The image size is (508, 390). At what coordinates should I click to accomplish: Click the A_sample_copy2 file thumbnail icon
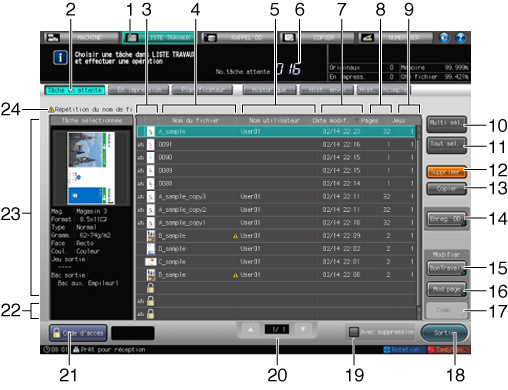[x=151, y=210]
